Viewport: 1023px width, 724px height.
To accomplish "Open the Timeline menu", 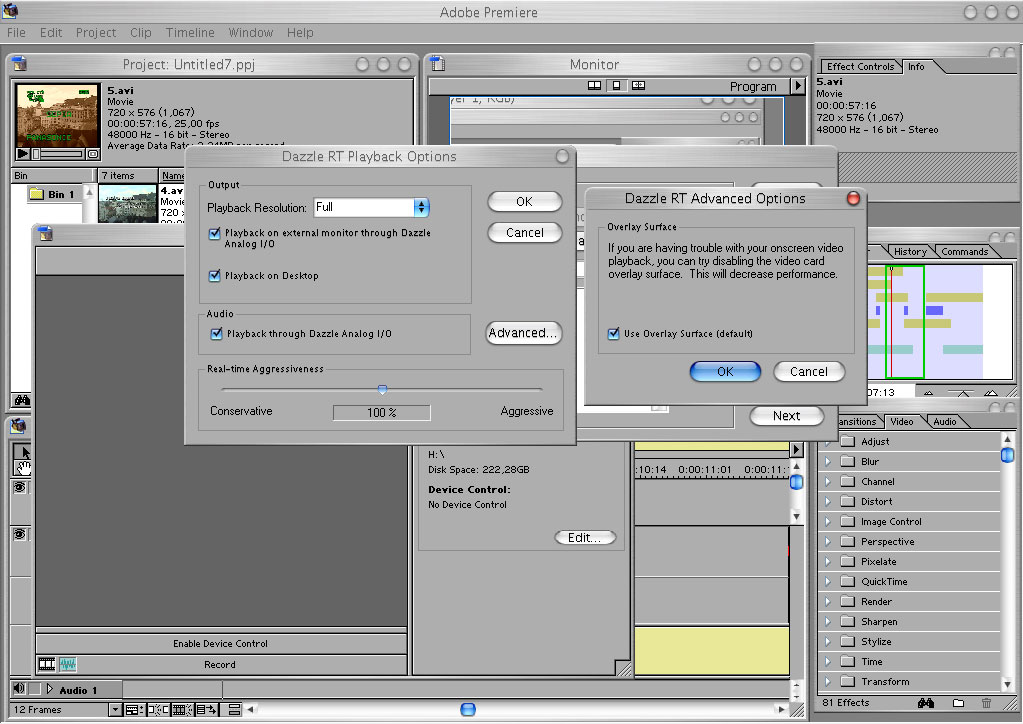I will pos(190,33).
